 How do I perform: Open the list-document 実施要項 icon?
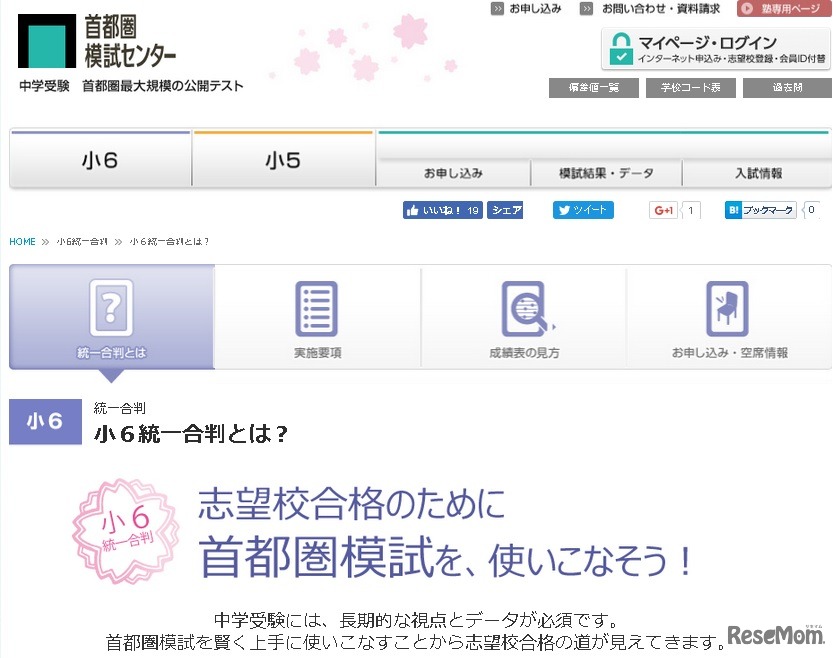[x=317, y=308]
